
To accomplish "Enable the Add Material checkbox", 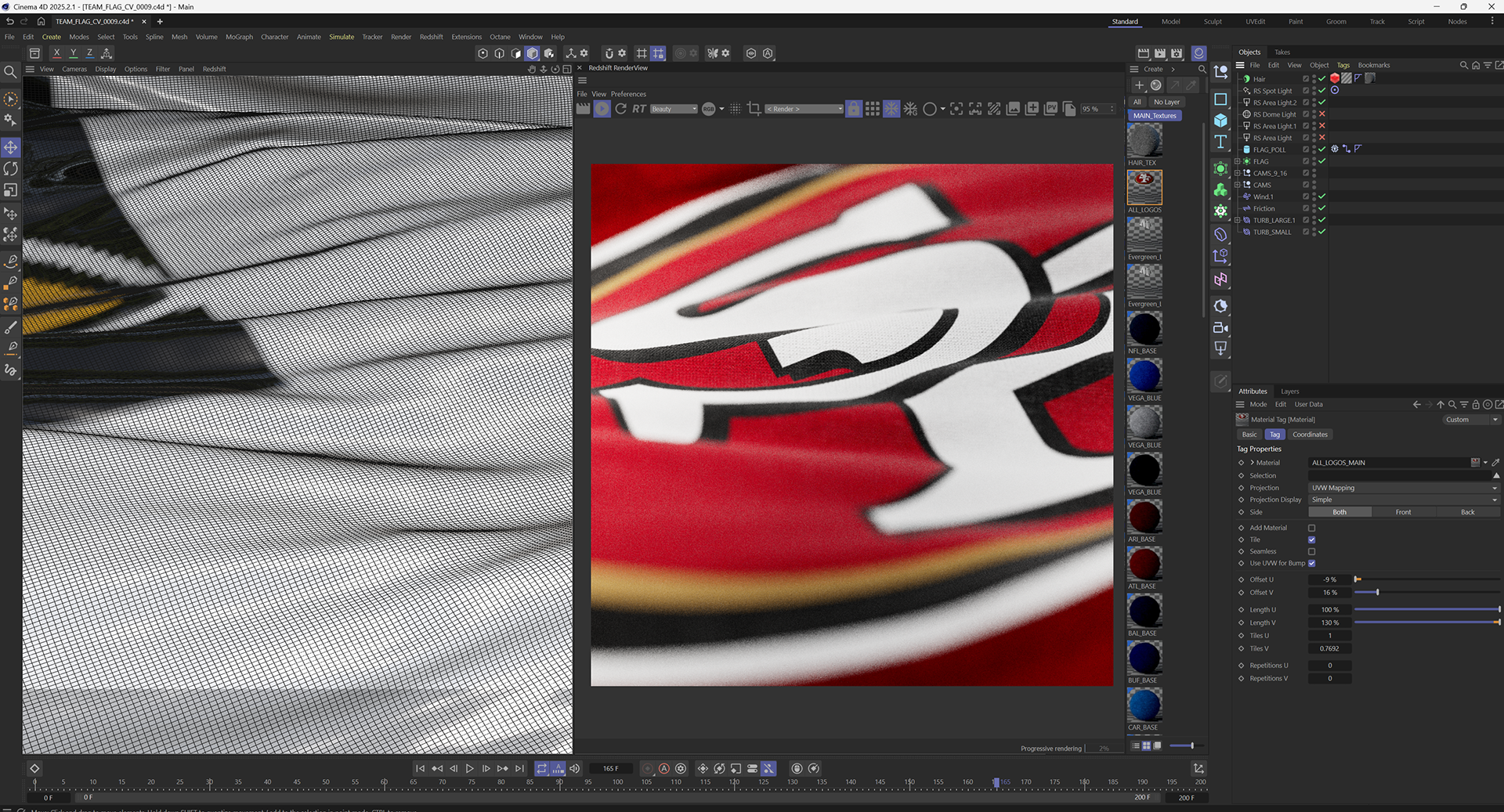I will [x=1312, y=528].
